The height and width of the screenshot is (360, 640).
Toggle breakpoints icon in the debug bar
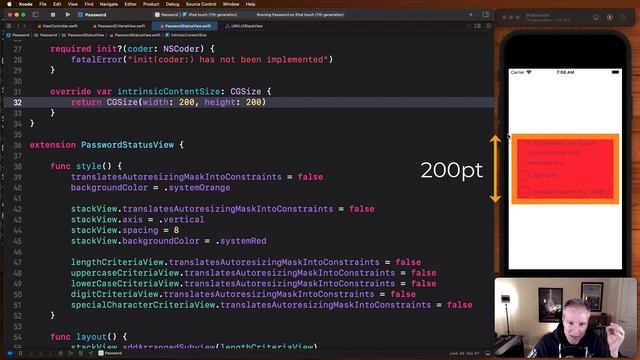[10, 353]
